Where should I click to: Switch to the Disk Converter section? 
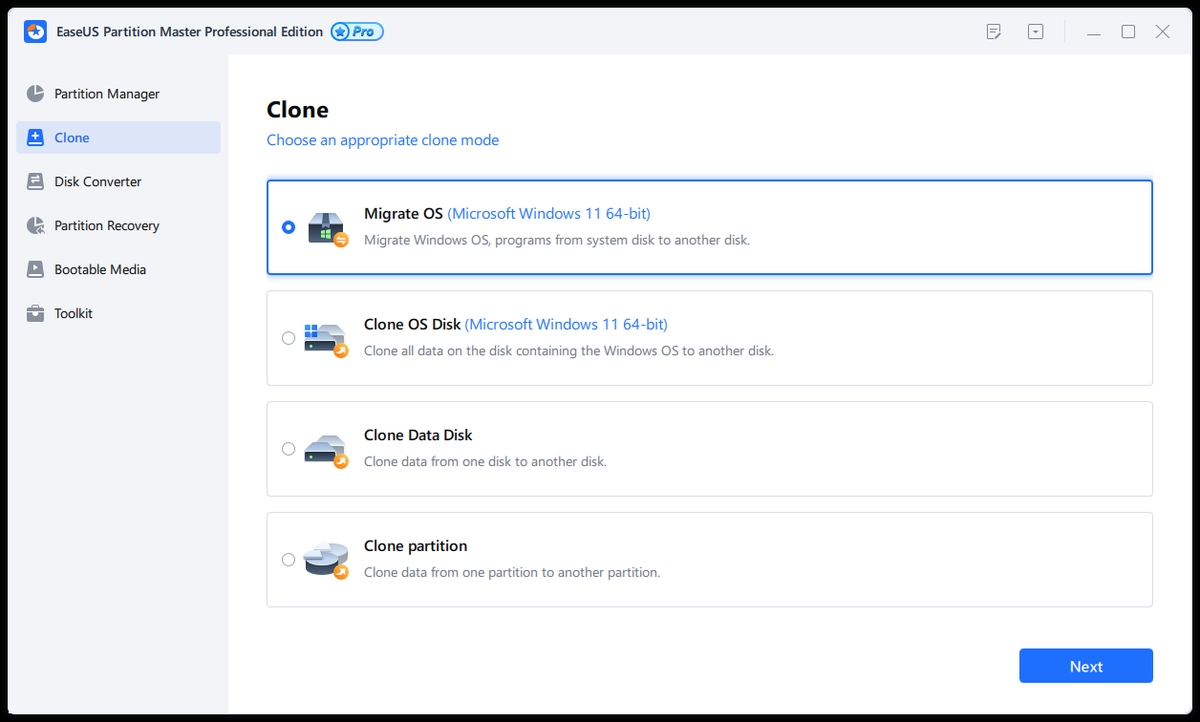[98, 182]
